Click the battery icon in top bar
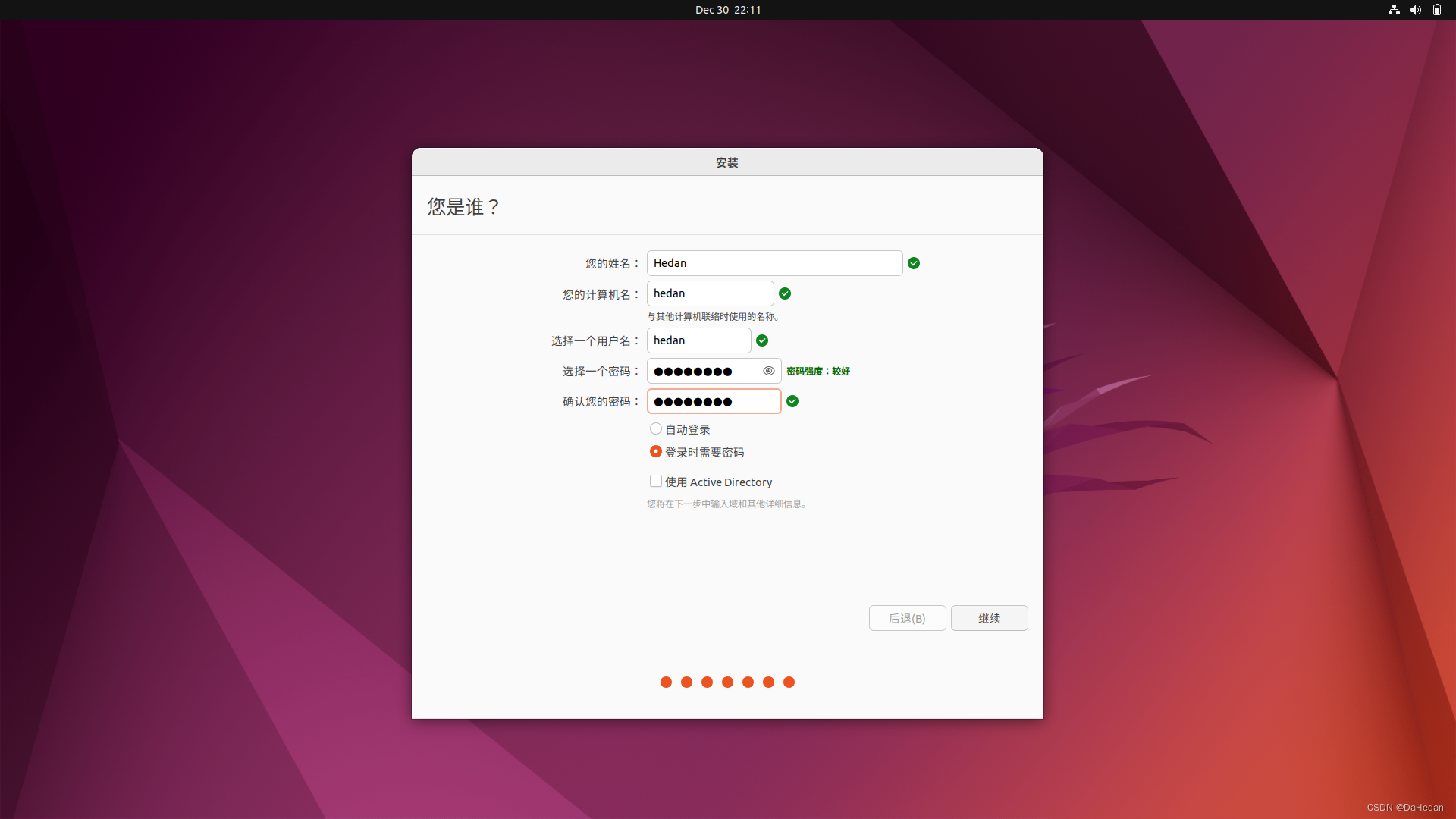 (x=1436, y=10)
